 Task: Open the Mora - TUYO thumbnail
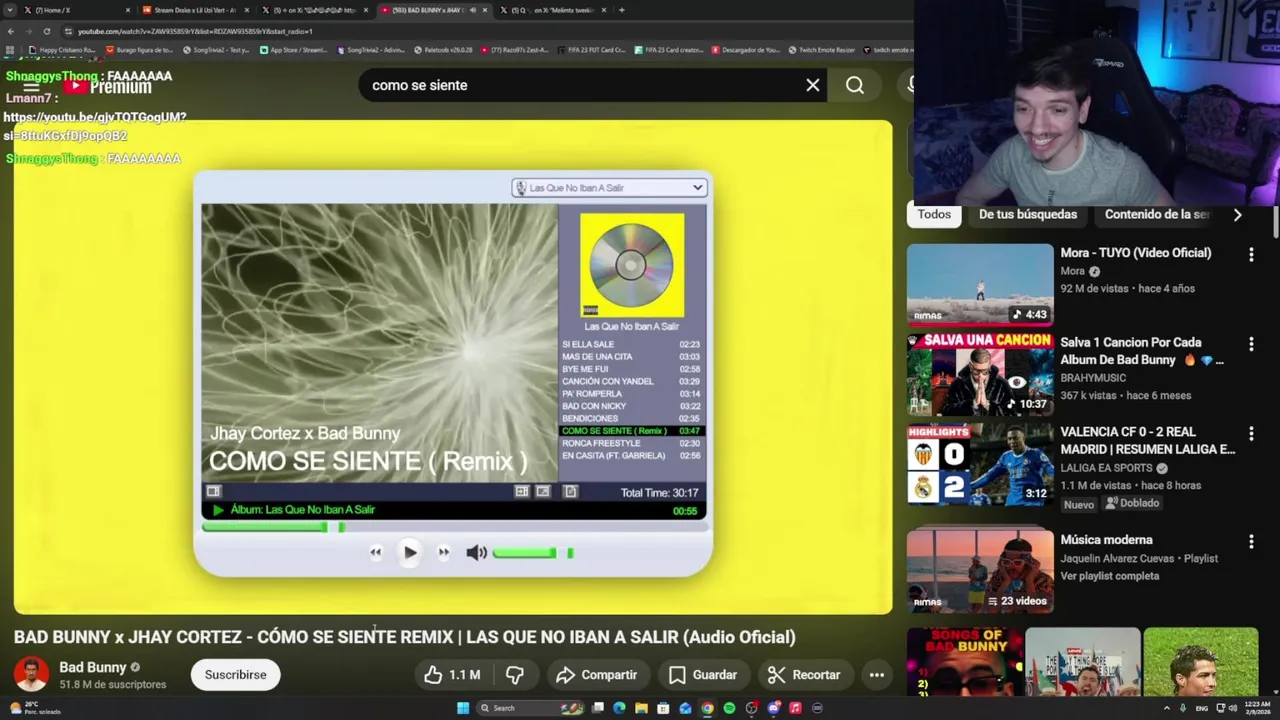pos(980,285)
